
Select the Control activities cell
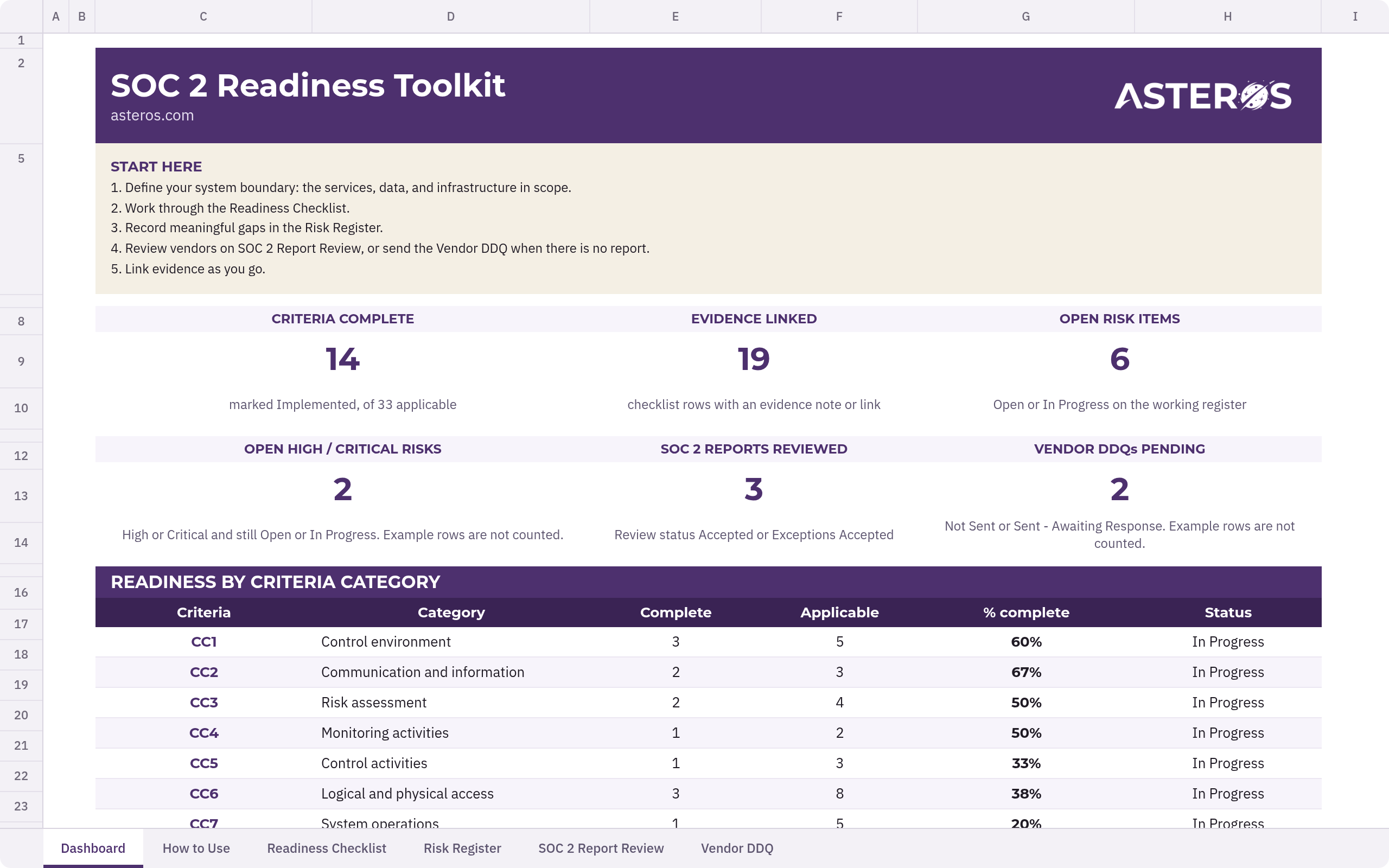[450, 763]
